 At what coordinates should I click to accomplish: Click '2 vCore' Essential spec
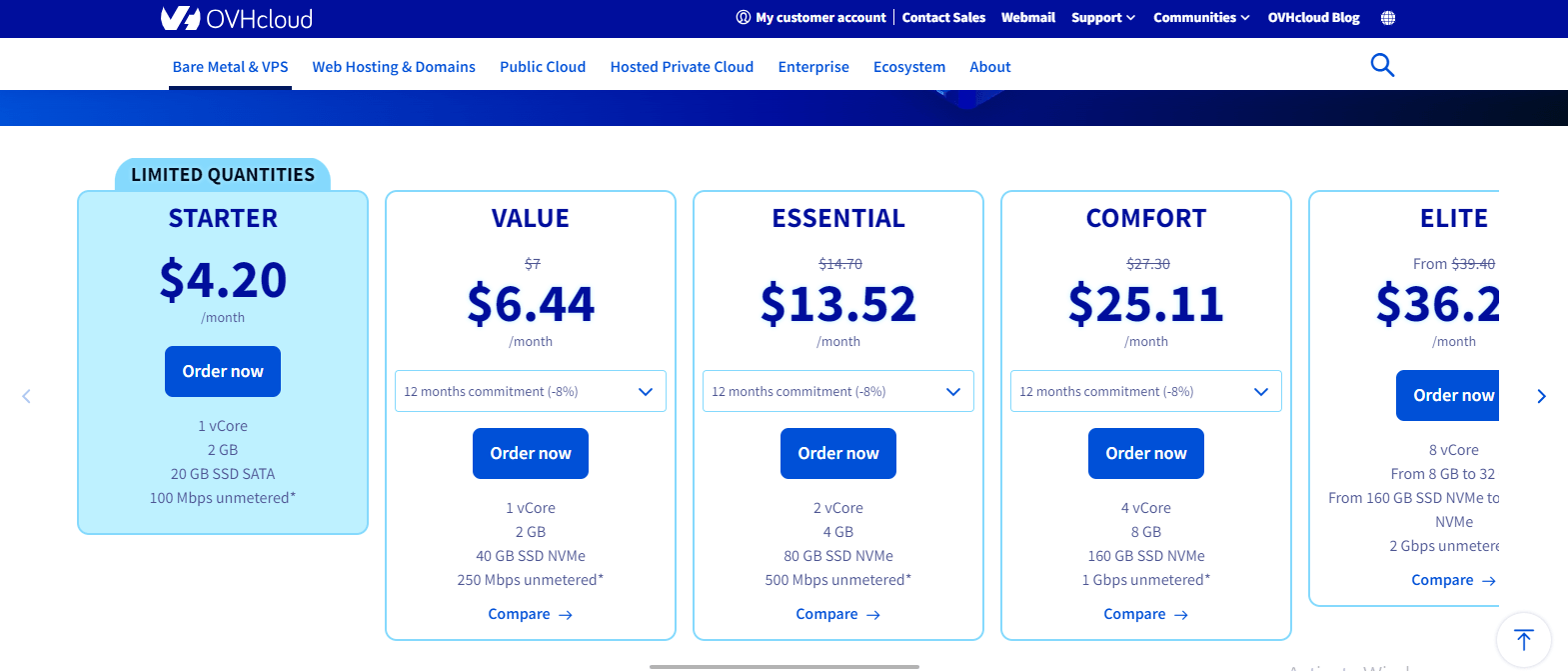click(838, 508)
